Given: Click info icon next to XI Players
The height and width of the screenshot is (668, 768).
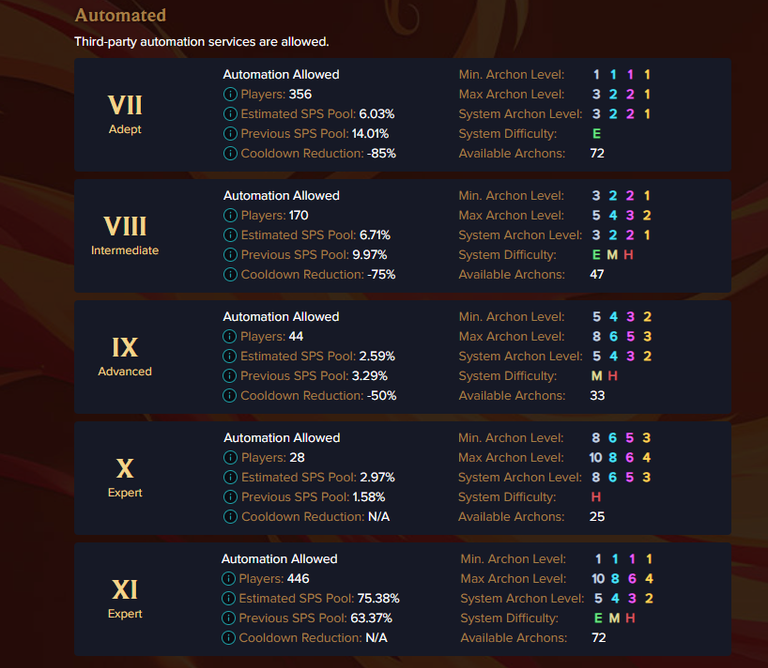Looking at the screenshot, I should click(x=228, y=579).
